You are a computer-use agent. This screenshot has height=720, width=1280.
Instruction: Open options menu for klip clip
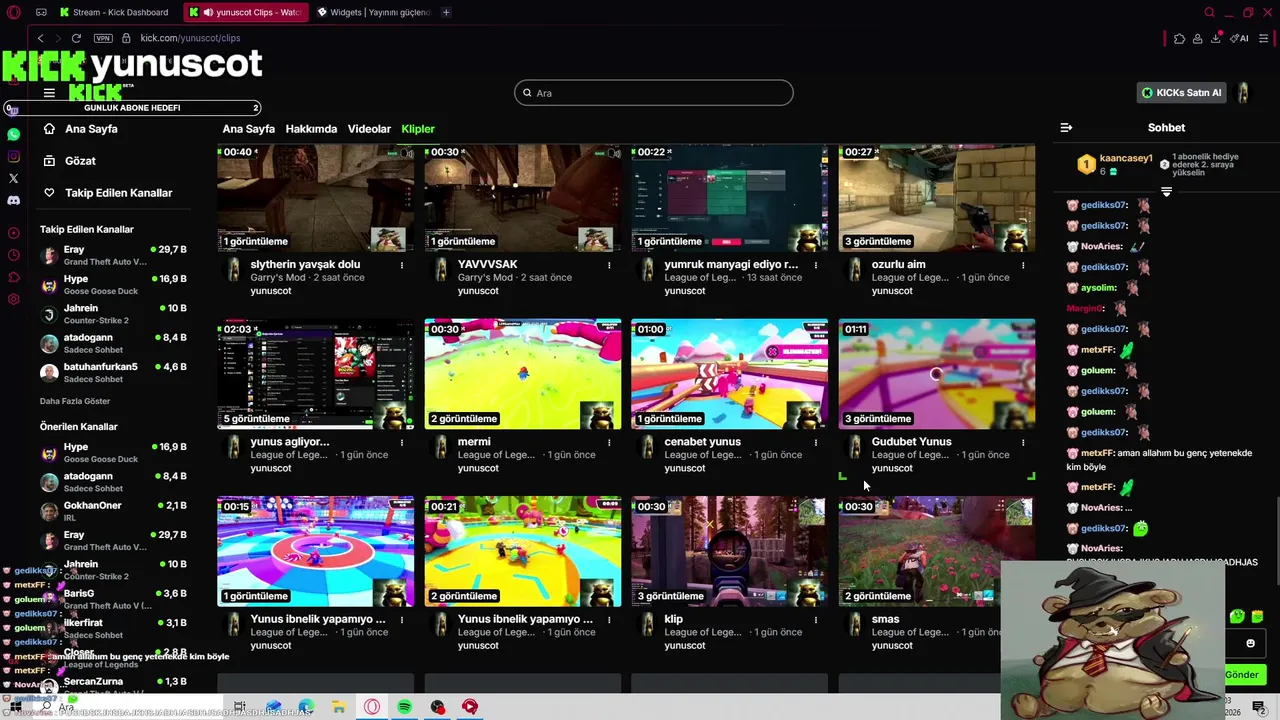point(816,619)
